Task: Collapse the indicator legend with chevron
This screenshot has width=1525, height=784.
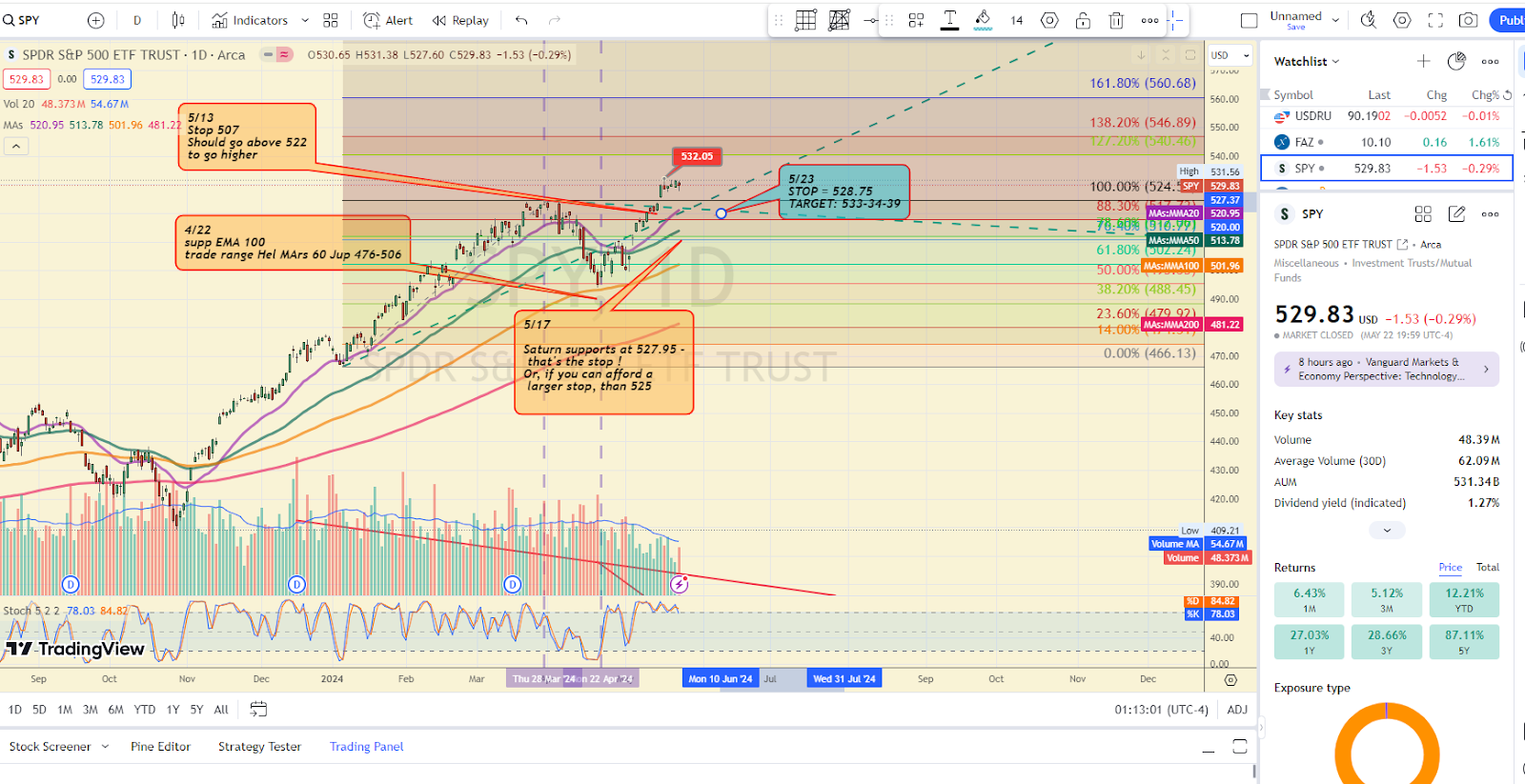Action: pyautogui.click(x=16, y=146)
